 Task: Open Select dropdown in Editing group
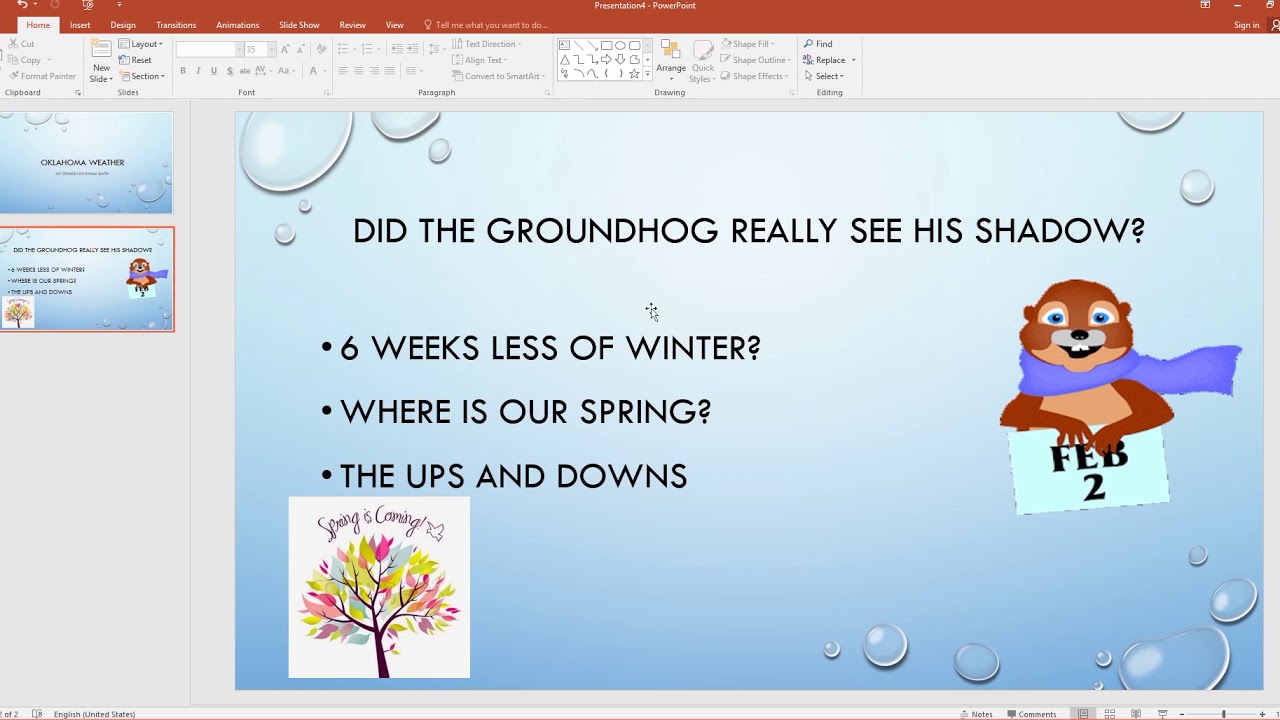point(823,76)
